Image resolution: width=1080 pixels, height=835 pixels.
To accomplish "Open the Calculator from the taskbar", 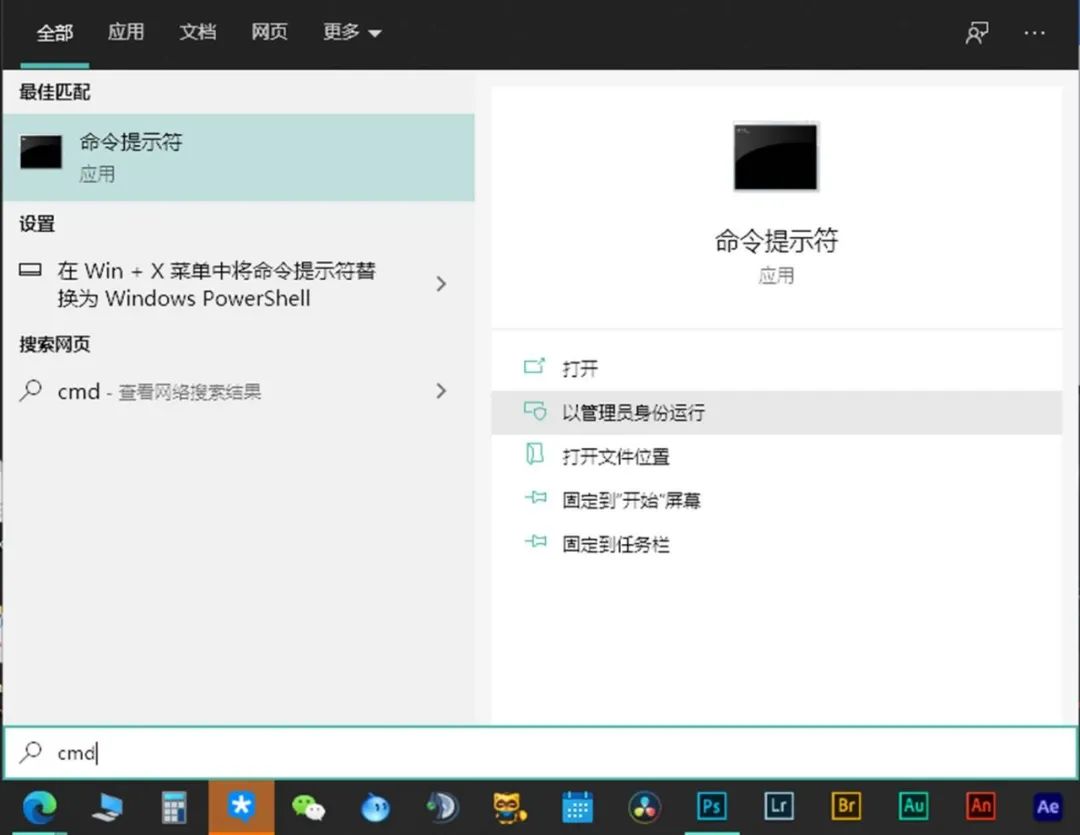I will [x=174, y=807].
